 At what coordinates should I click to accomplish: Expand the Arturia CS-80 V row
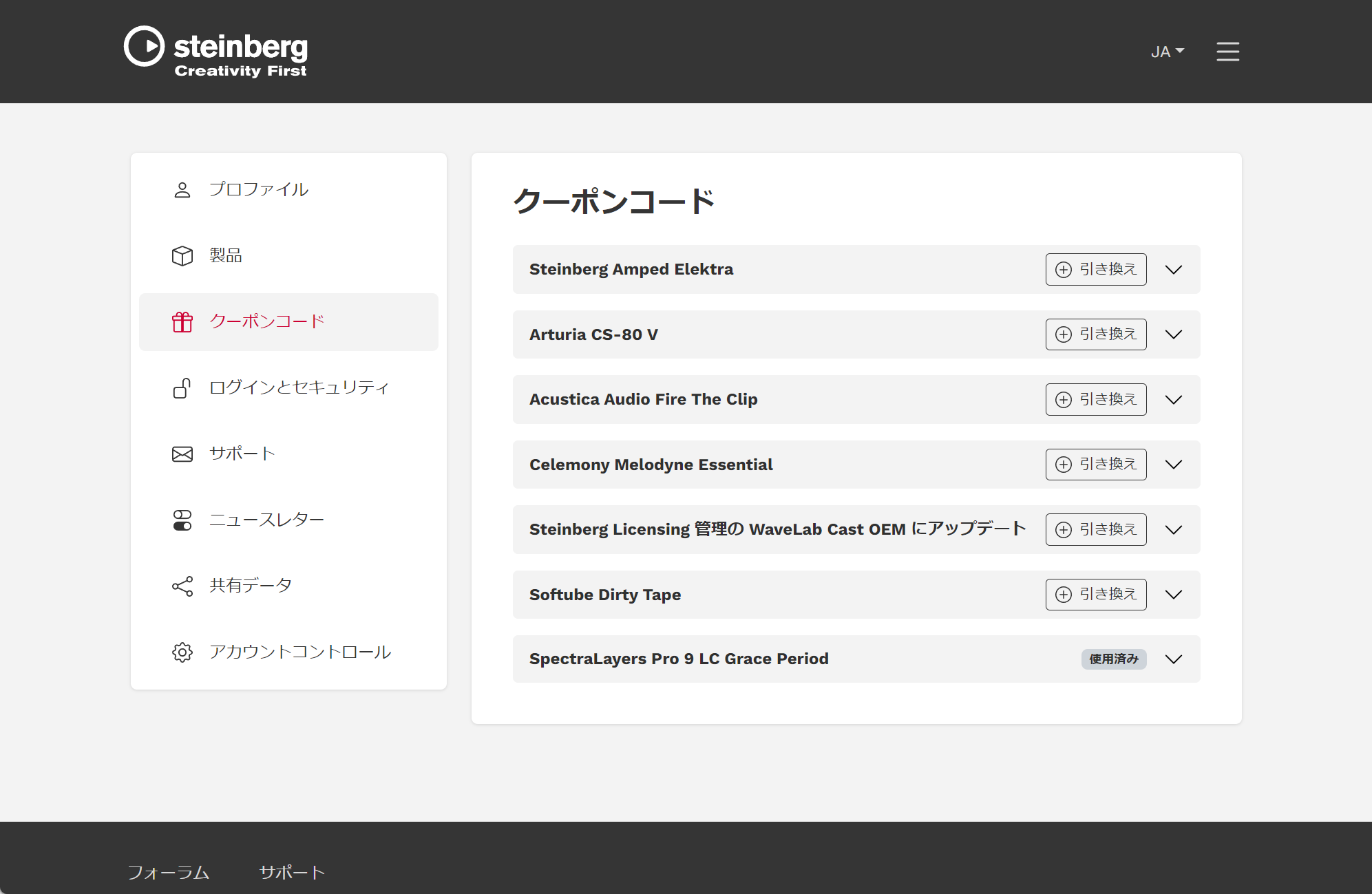click(x=1174, y=334)
